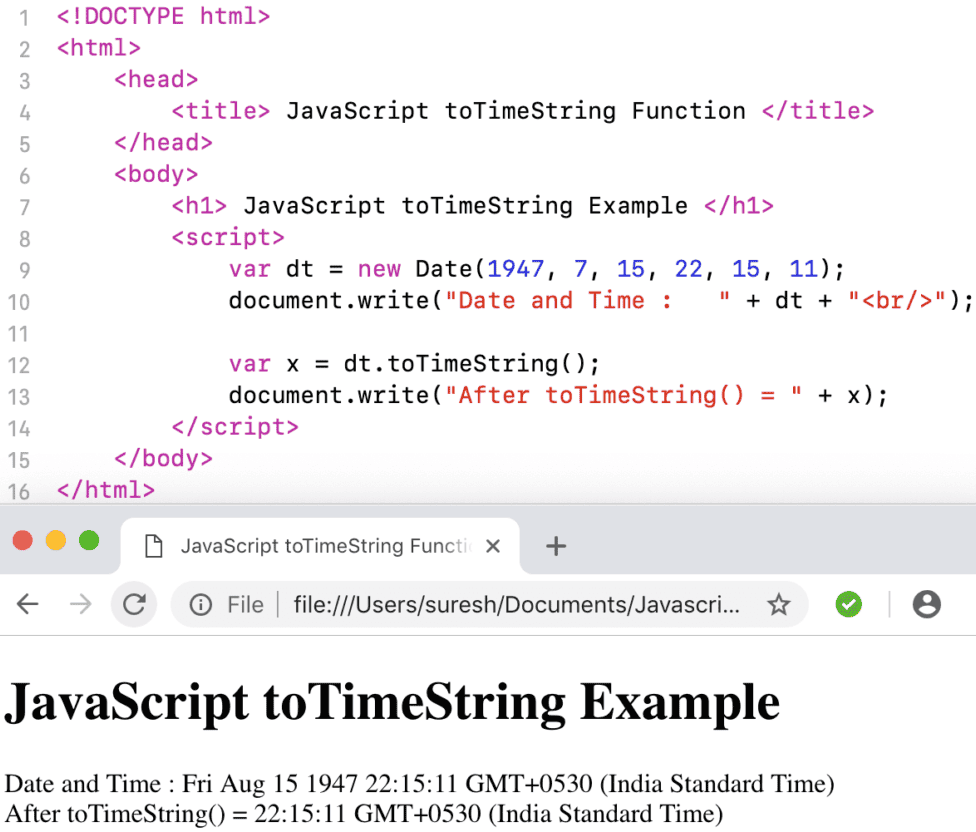Click the document icon on the browser tab
The width and height of the screenshot is (976, 832).
152,545
